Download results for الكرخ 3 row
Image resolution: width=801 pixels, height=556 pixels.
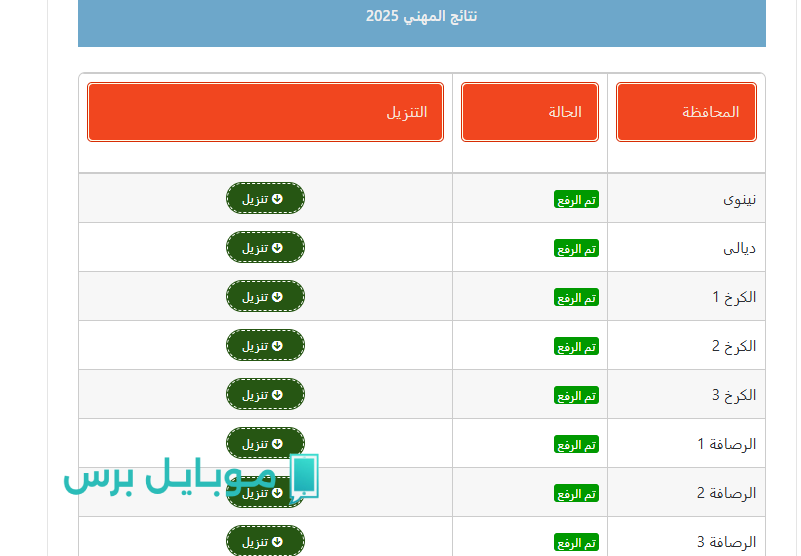point(265,395)
